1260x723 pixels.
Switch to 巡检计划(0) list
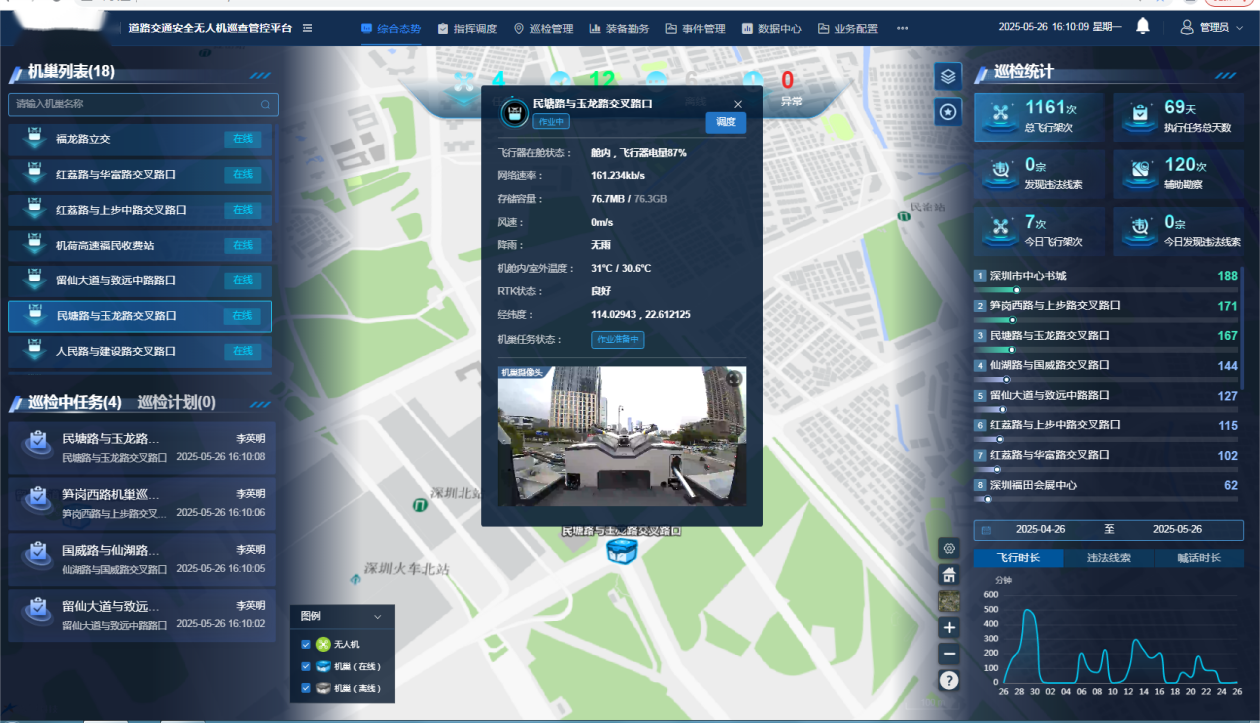[x=176, y=403]
